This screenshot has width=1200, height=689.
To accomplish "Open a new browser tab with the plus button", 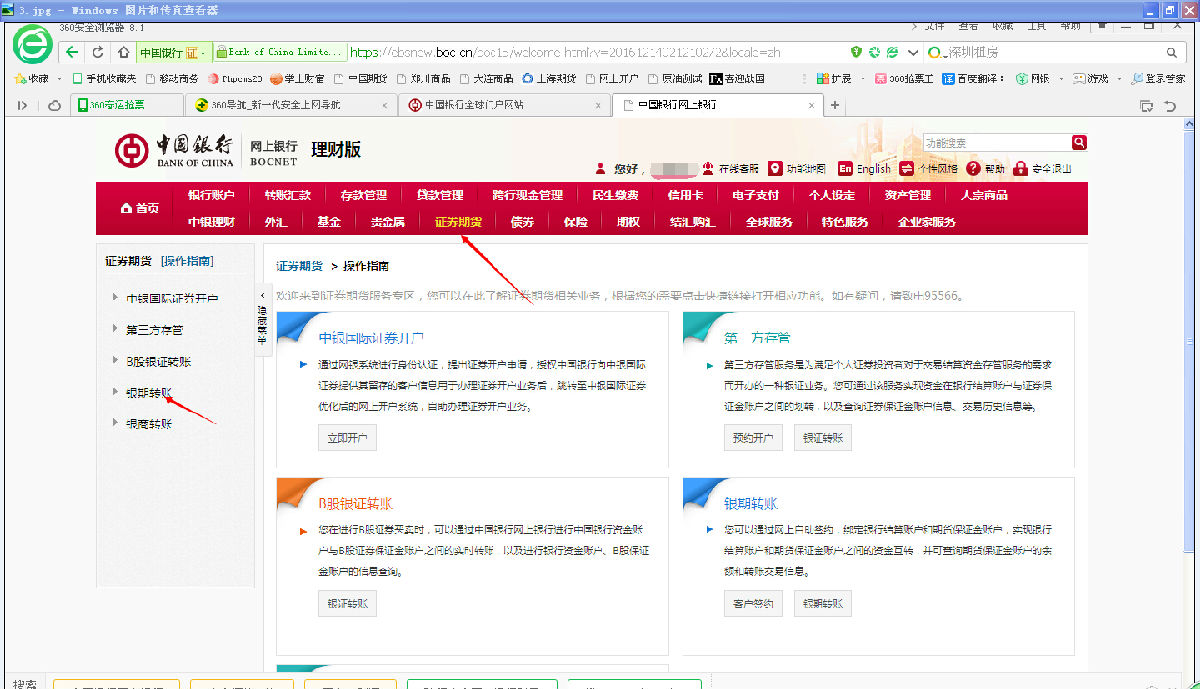I will pos(835,105).
